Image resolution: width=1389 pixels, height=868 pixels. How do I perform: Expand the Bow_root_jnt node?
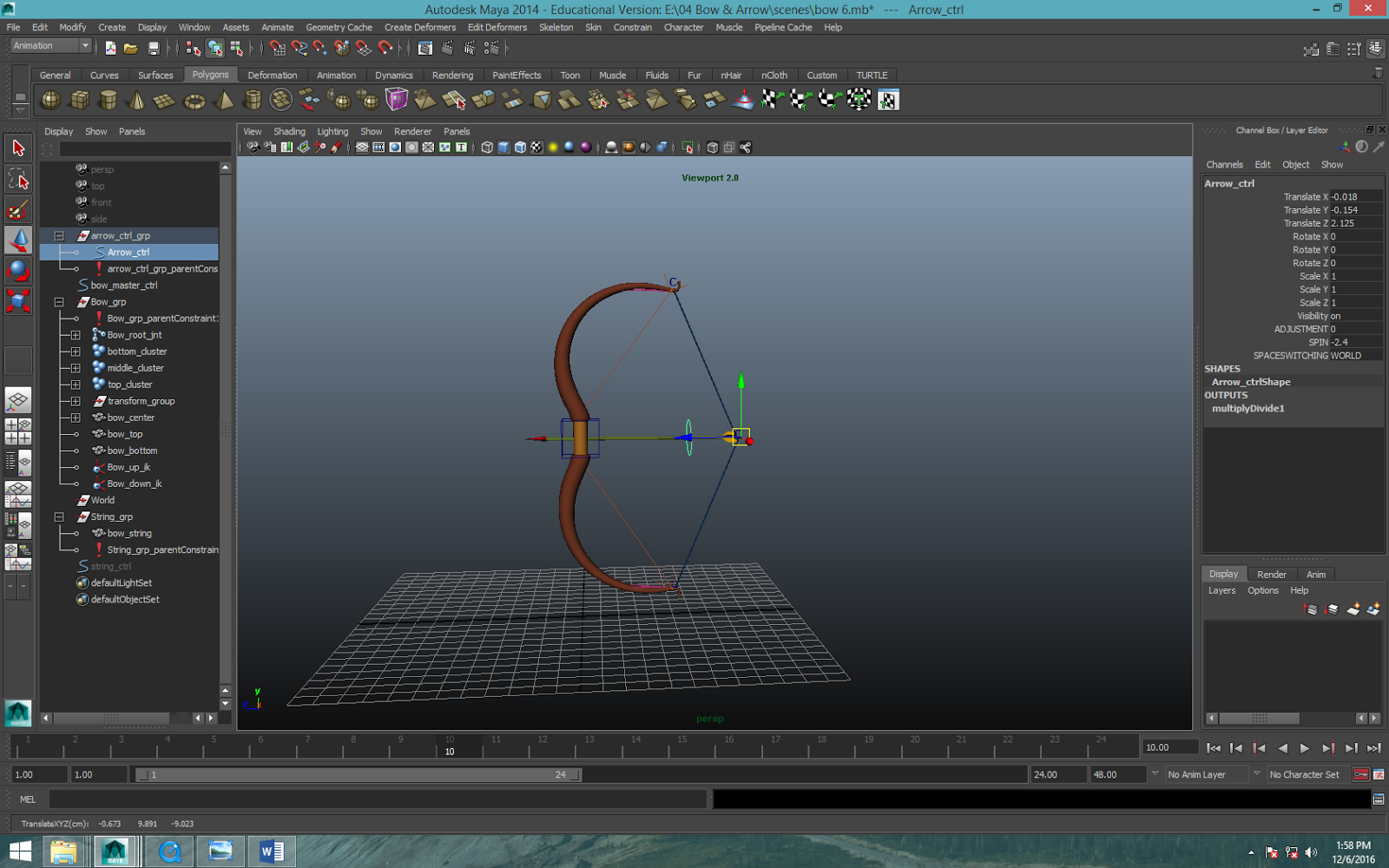tap(76, 335)
